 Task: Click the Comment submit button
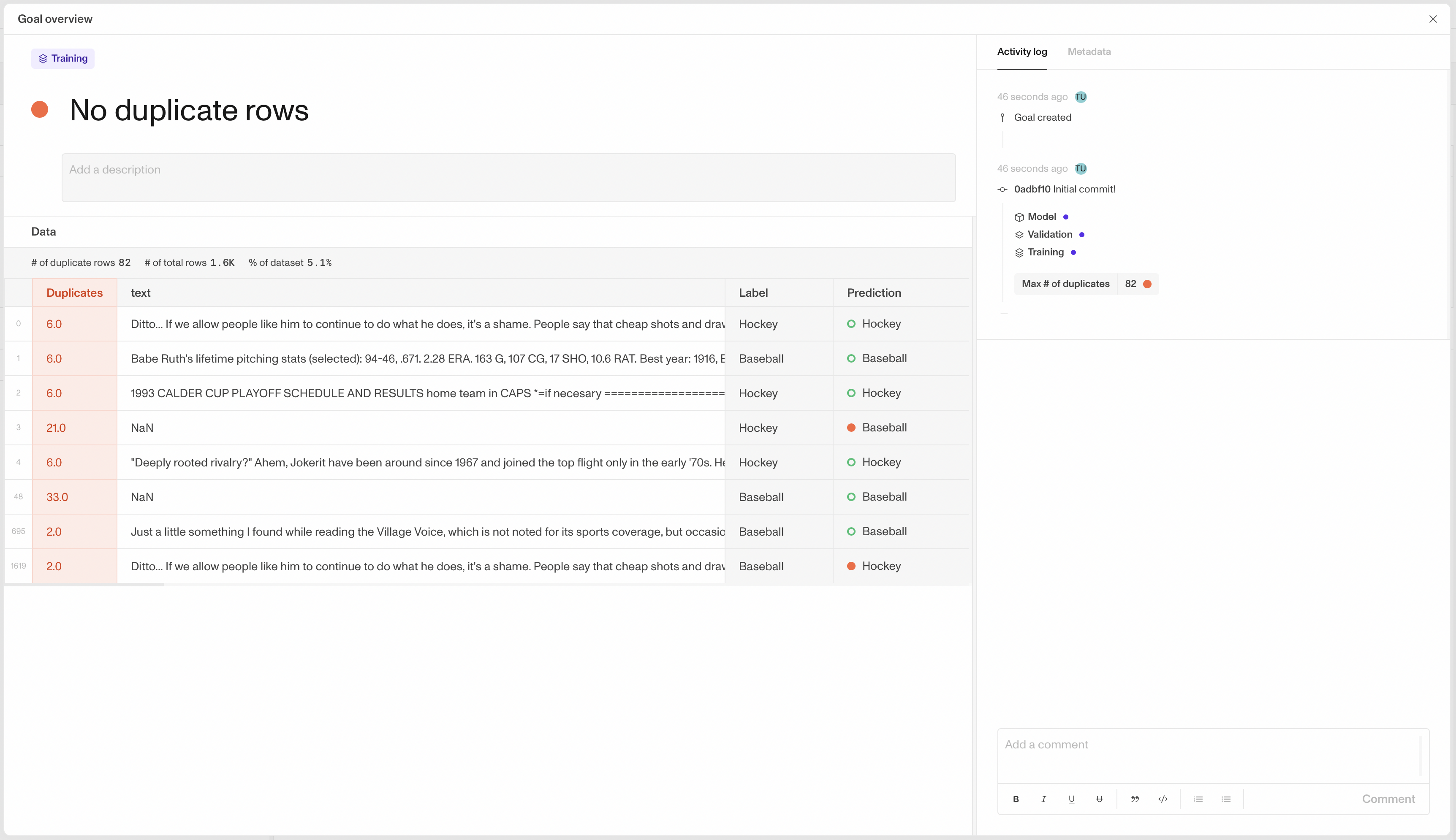coord(1388,799)
